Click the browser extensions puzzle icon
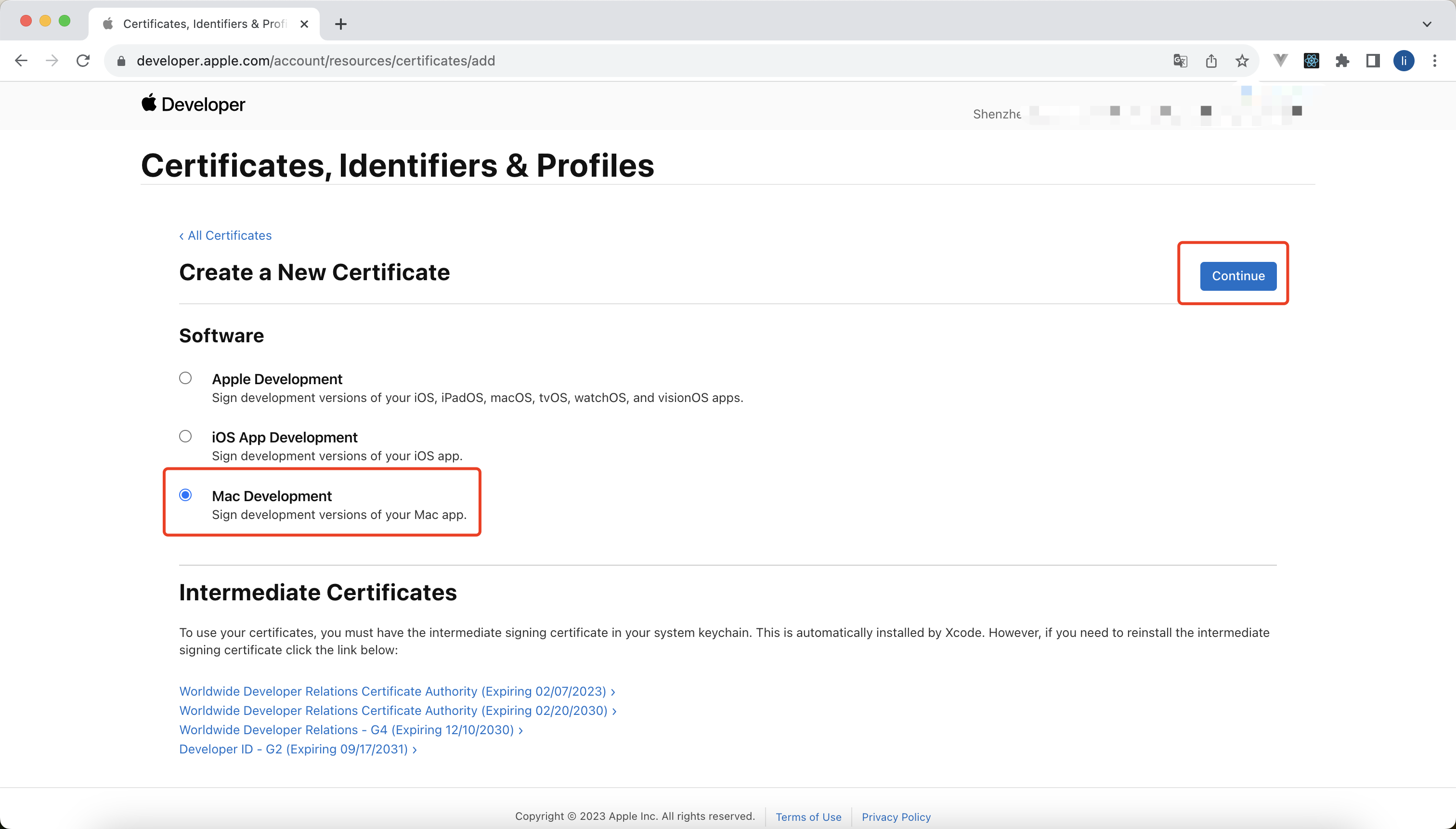The width and height of the screenshot is (1456, 829). point(1341,61)
